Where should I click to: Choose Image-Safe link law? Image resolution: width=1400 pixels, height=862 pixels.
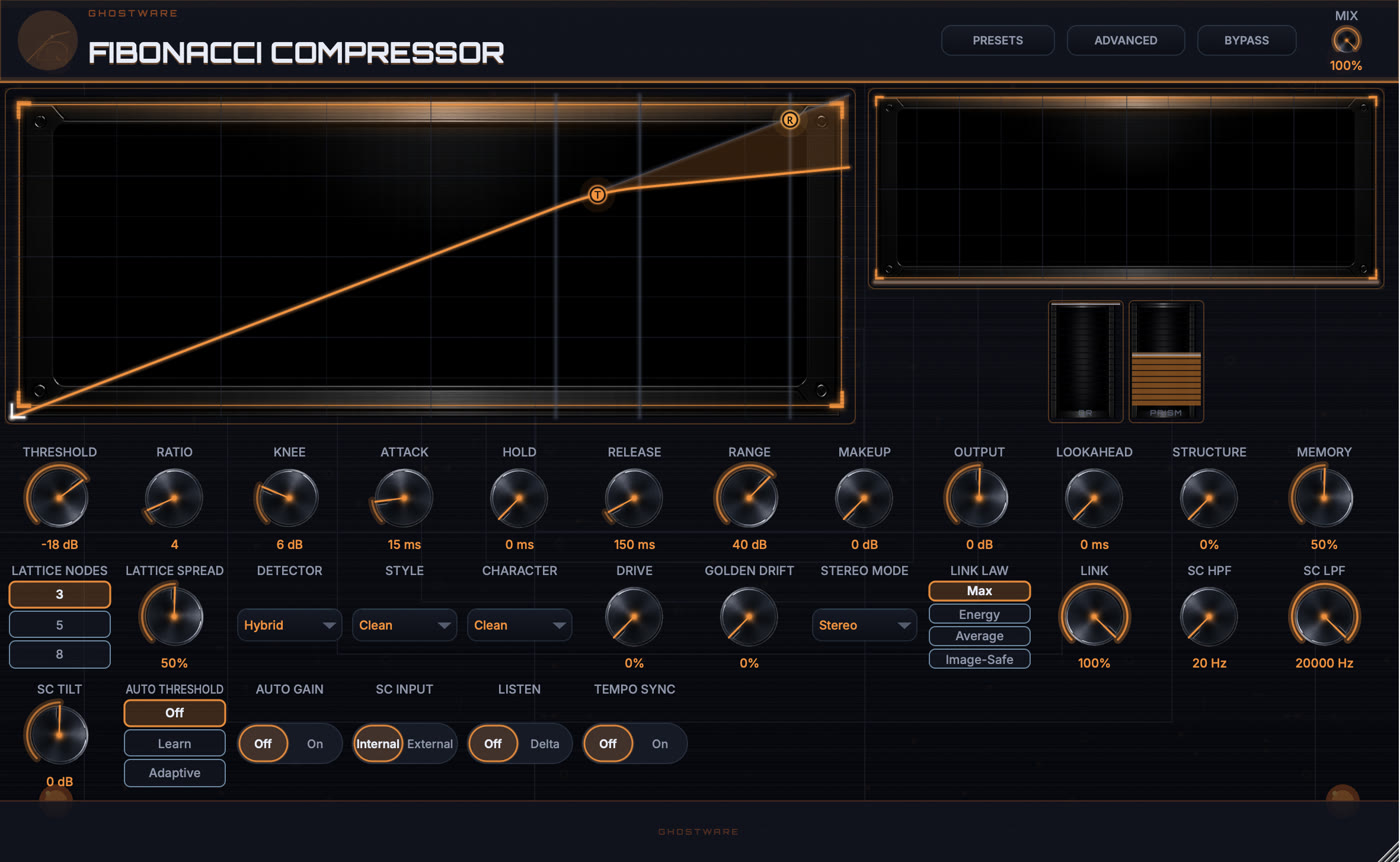[x=980, y=659]
